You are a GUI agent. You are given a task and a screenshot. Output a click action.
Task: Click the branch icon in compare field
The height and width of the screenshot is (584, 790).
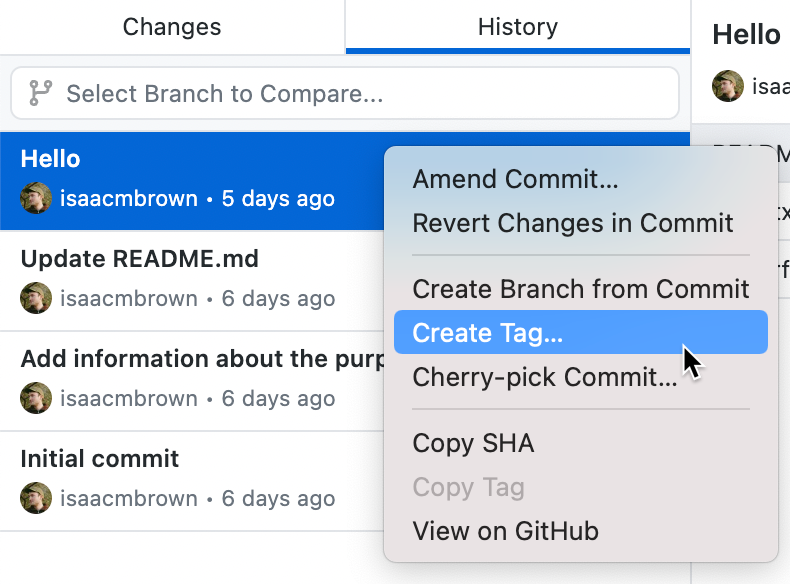[40, 94]
